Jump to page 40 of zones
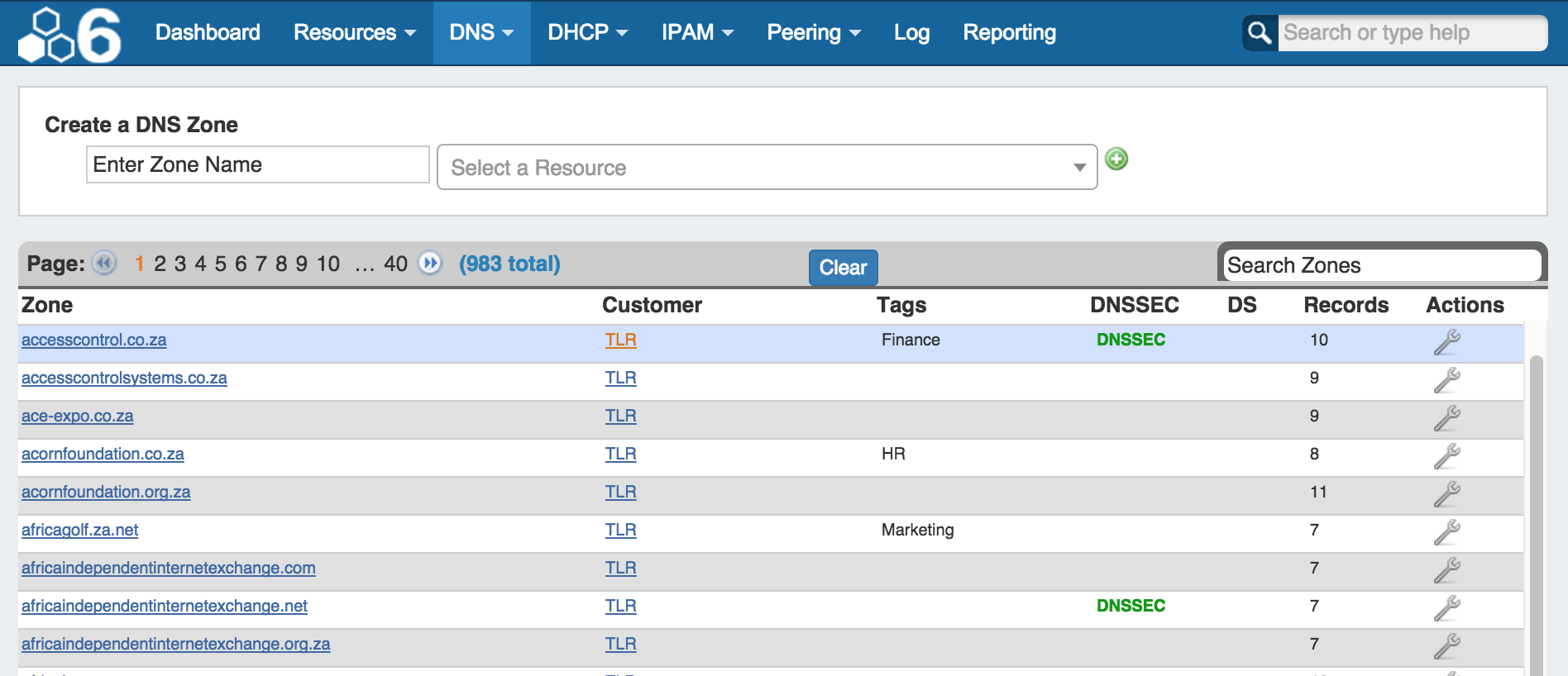Screen dimensions: 1568x676 [395, 264]
